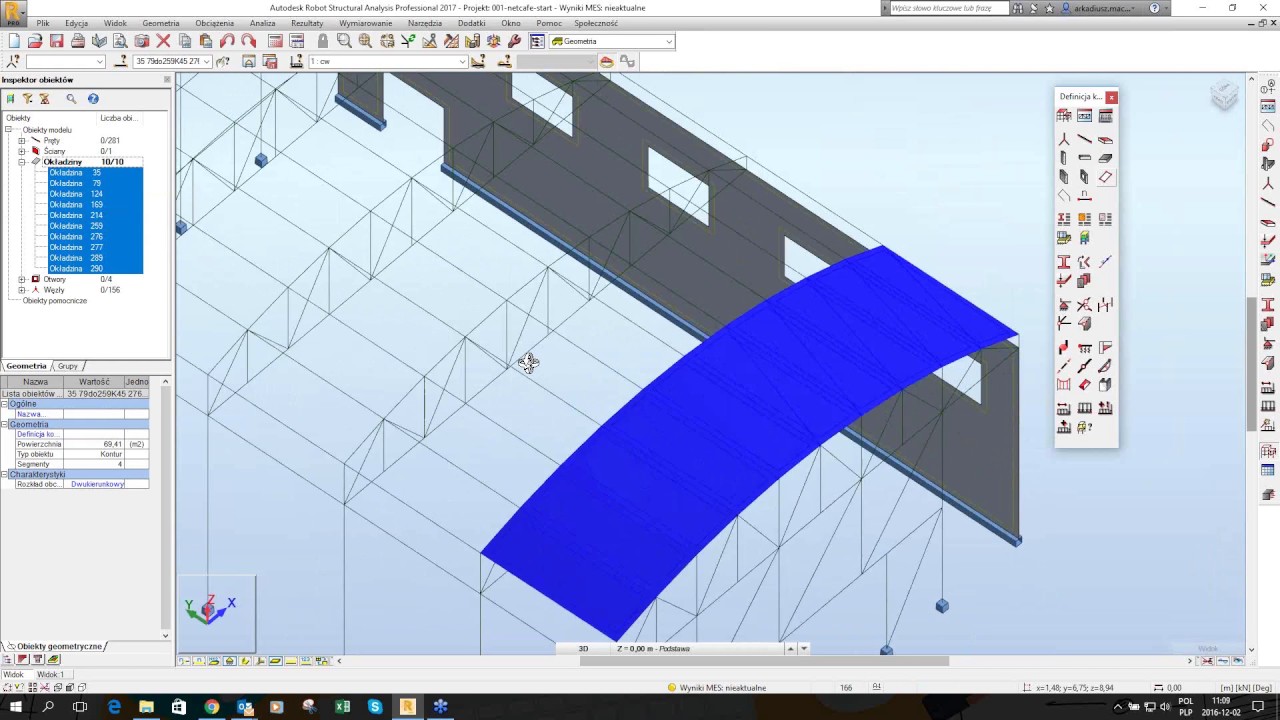Screen dimensions: 1280x720
Task: Click the Save (red floppy disk) icon
Action: tap(57, 41)
